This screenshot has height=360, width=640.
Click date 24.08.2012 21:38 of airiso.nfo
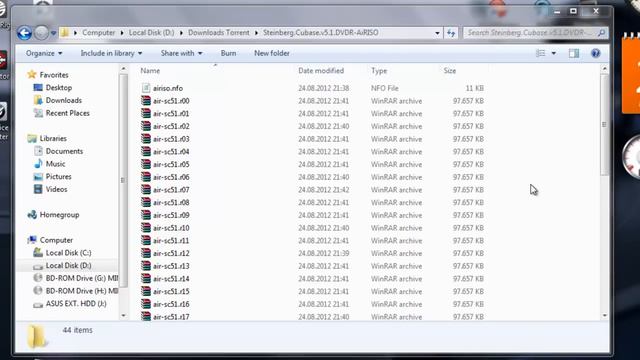point(323,88)
